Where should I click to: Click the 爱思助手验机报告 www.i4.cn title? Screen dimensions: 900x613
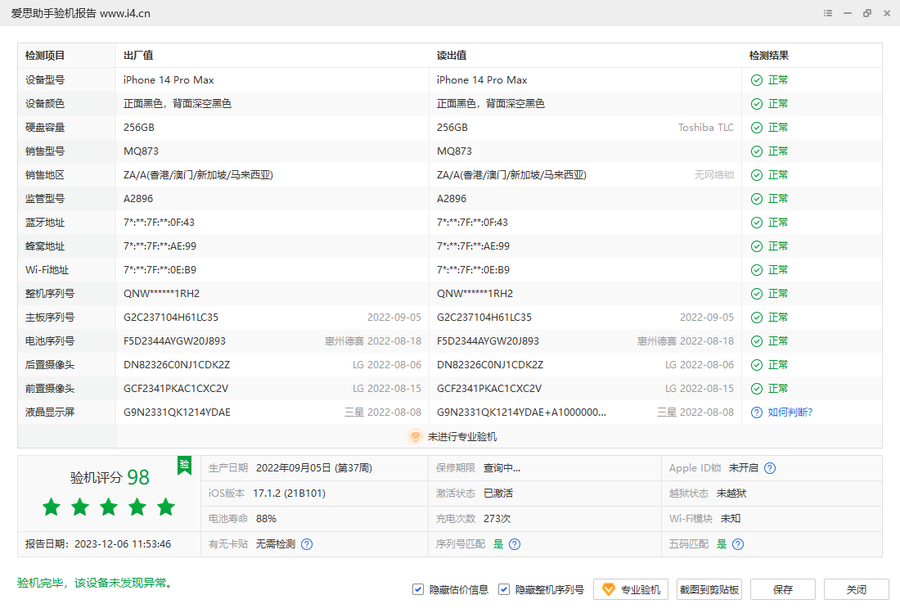[x=81, y=13]
